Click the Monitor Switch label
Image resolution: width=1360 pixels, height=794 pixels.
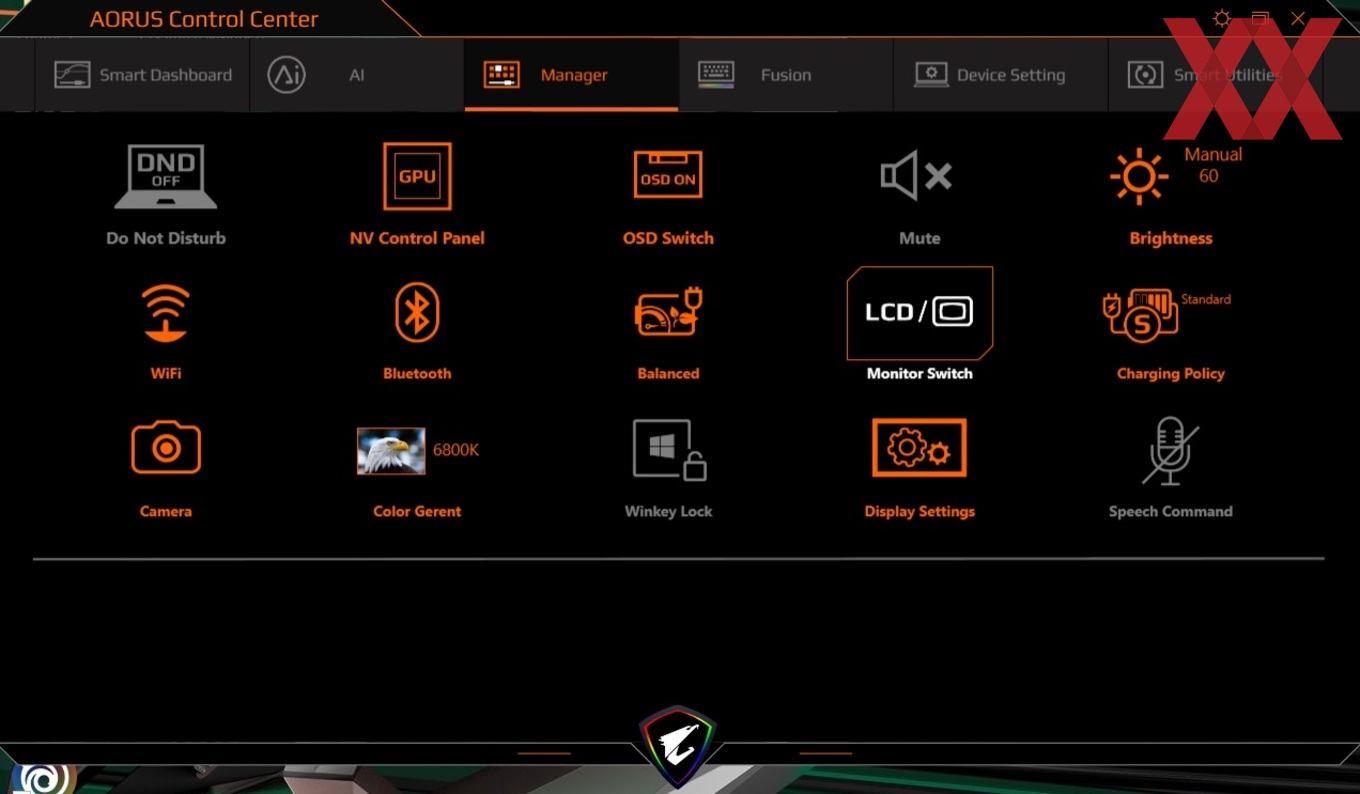(920, 373)
